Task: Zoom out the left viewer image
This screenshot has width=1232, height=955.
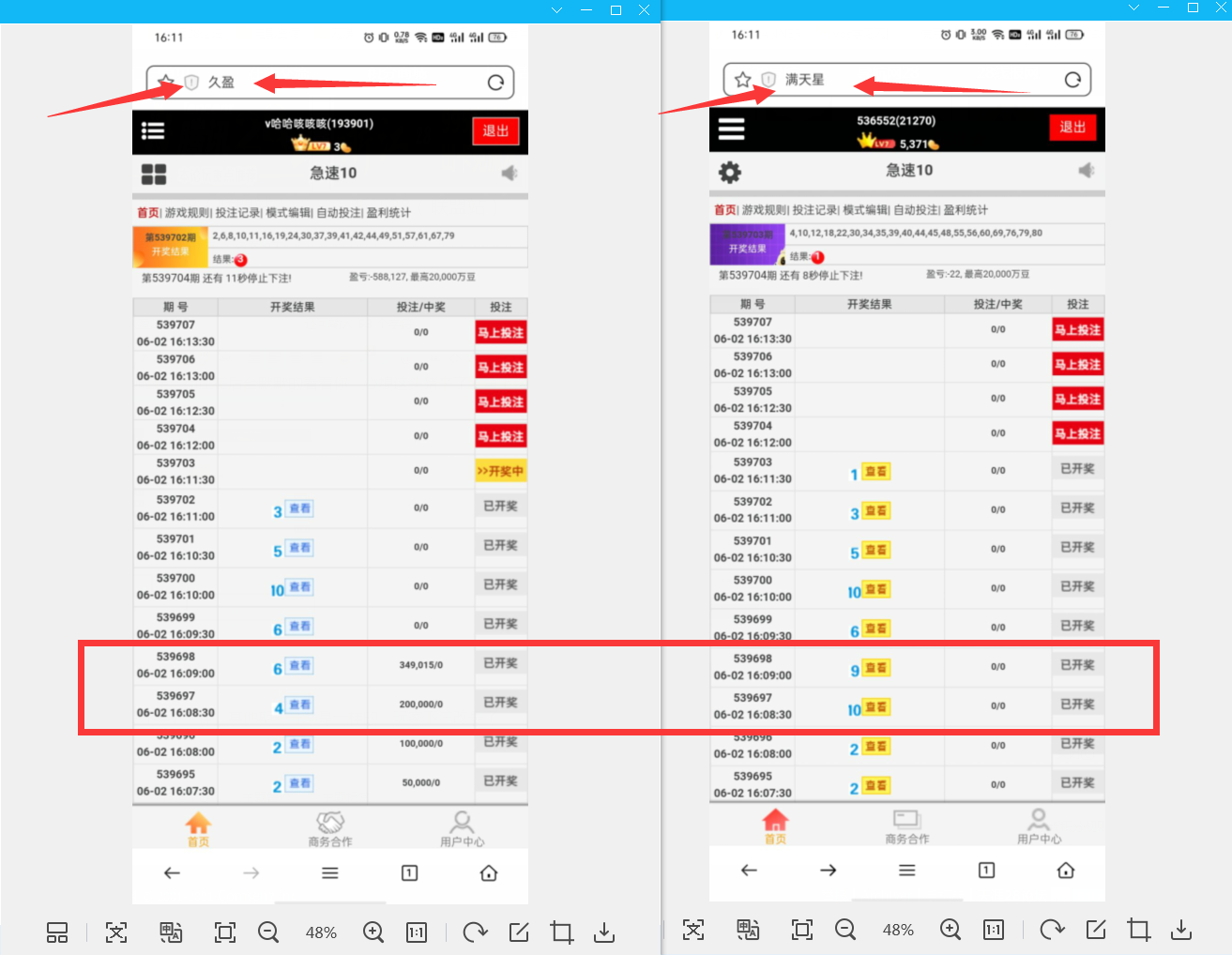Action: [268, 932]
